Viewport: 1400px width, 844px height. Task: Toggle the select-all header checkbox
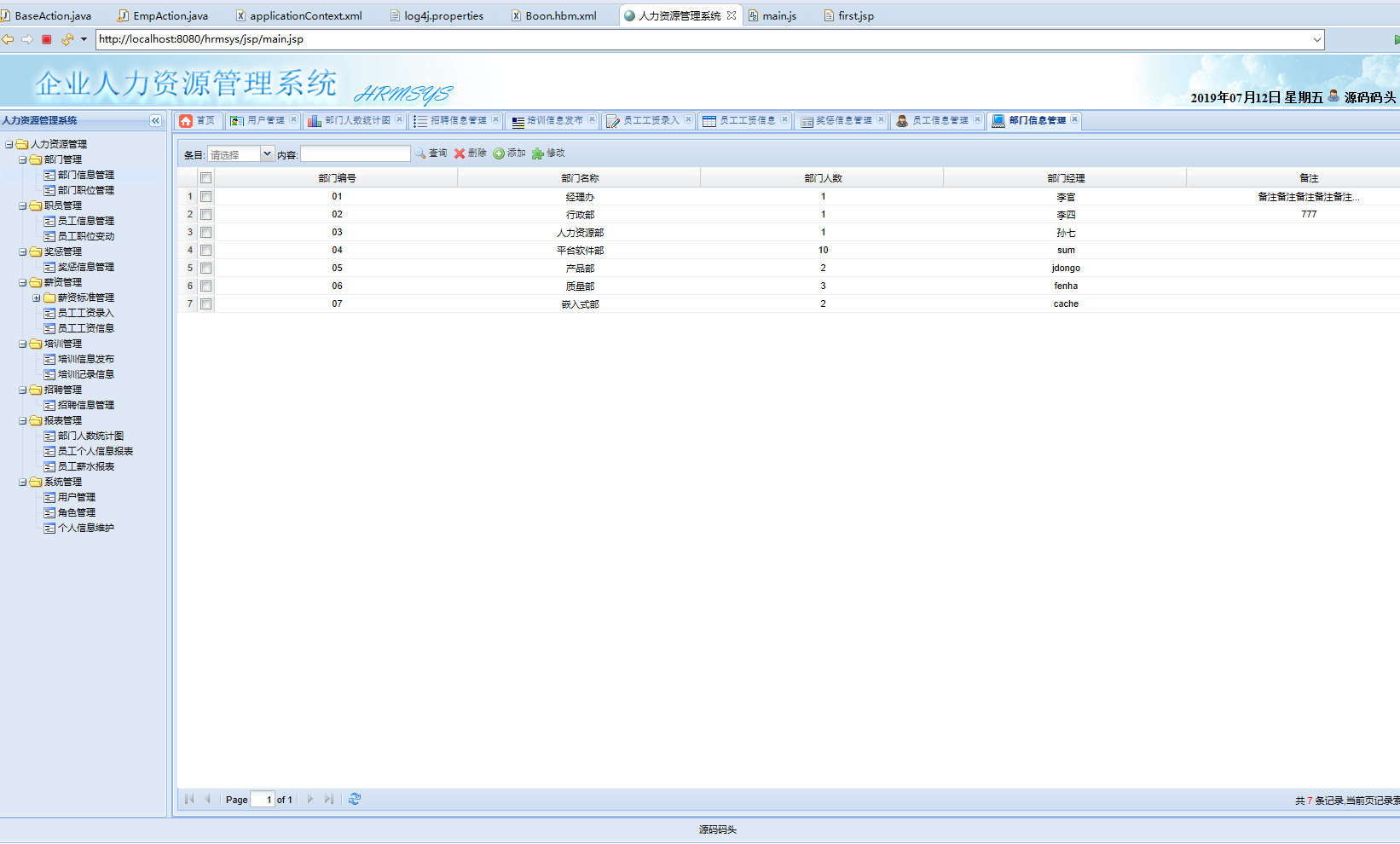coord(205,178)
